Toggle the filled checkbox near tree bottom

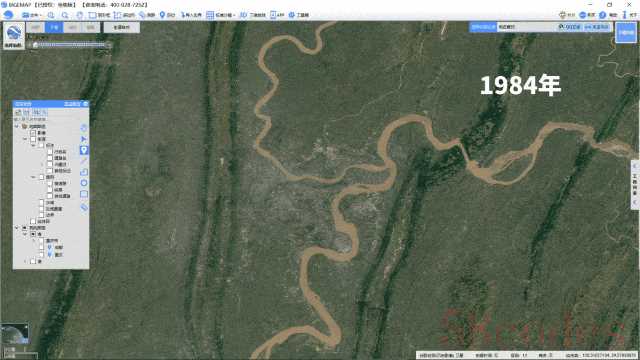pyautogui.click(x=33, y=234)
